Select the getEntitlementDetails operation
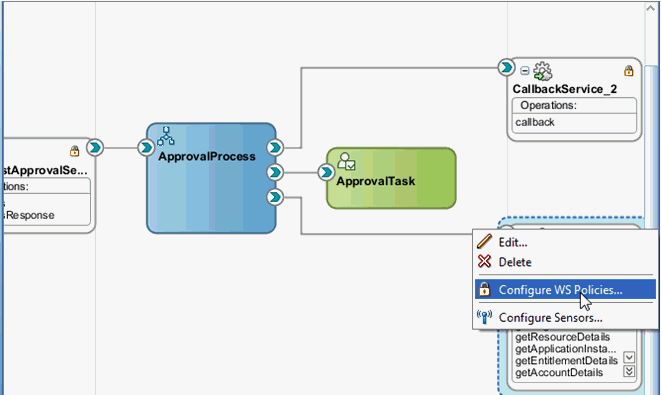This screenshot has height=395, width=661. coord(566,360)
